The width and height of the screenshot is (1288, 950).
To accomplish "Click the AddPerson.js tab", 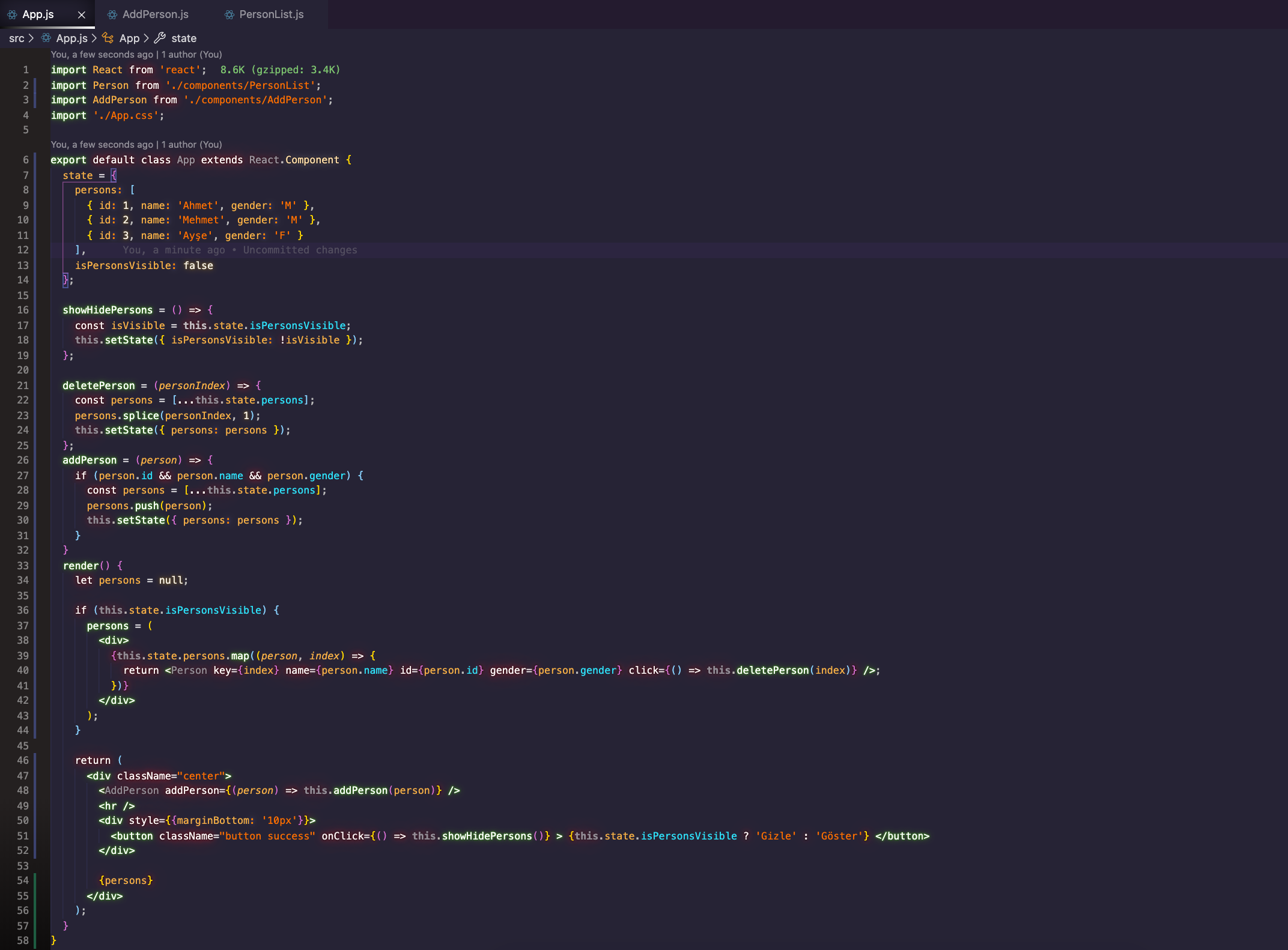I will (x=155, y=13).
